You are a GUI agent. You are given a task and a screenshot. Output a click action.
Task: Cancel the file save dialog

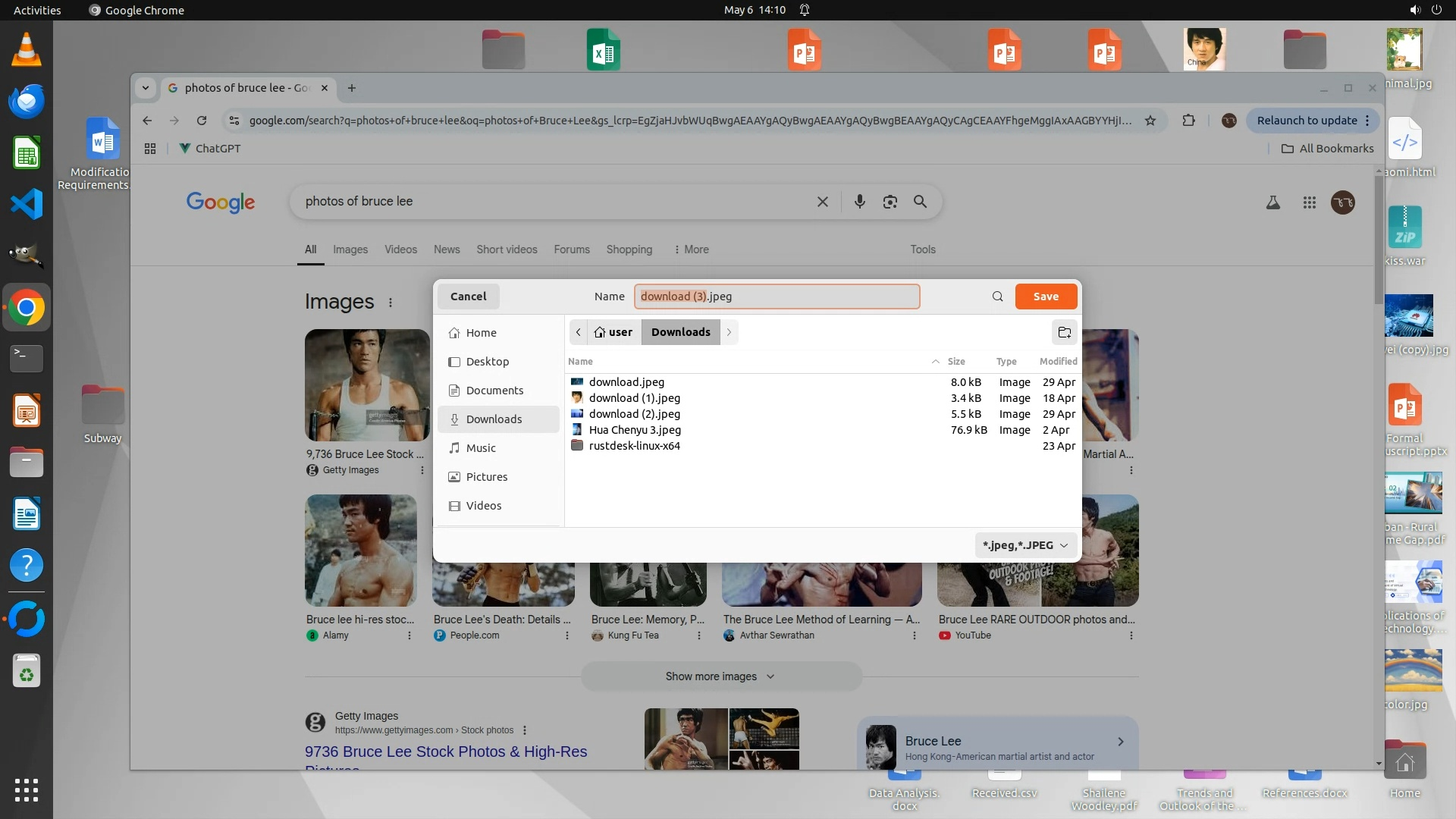tap(468, 297)
